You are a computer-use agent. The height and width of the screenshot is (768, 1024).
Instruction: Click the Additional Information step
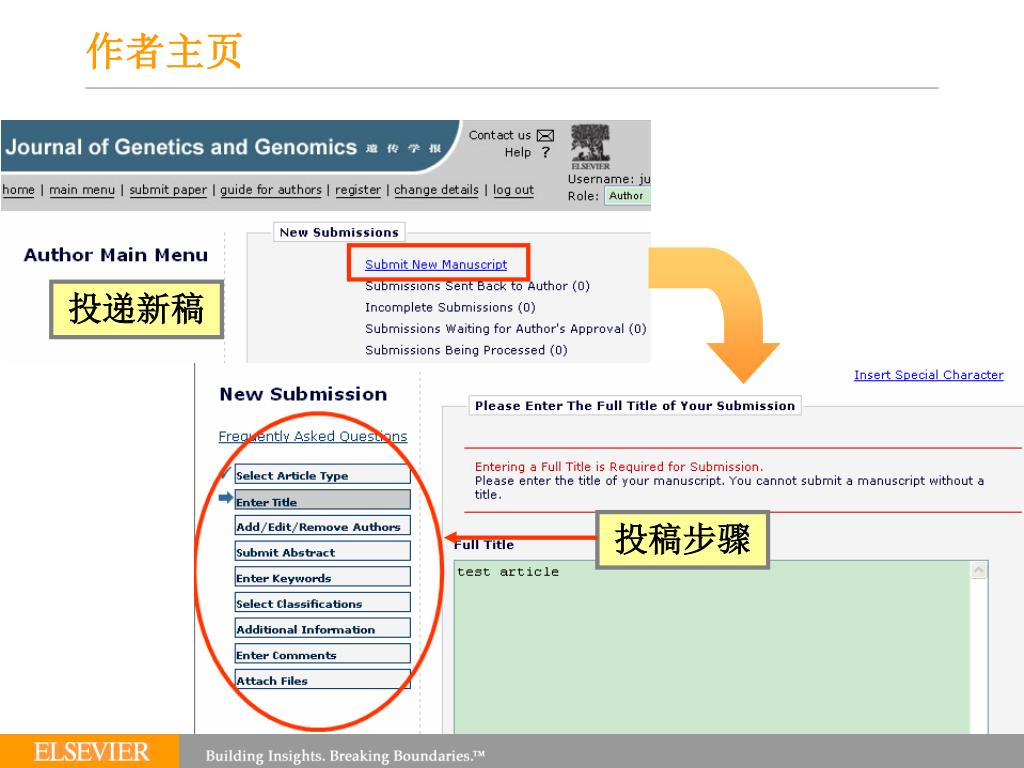point(323,628)
